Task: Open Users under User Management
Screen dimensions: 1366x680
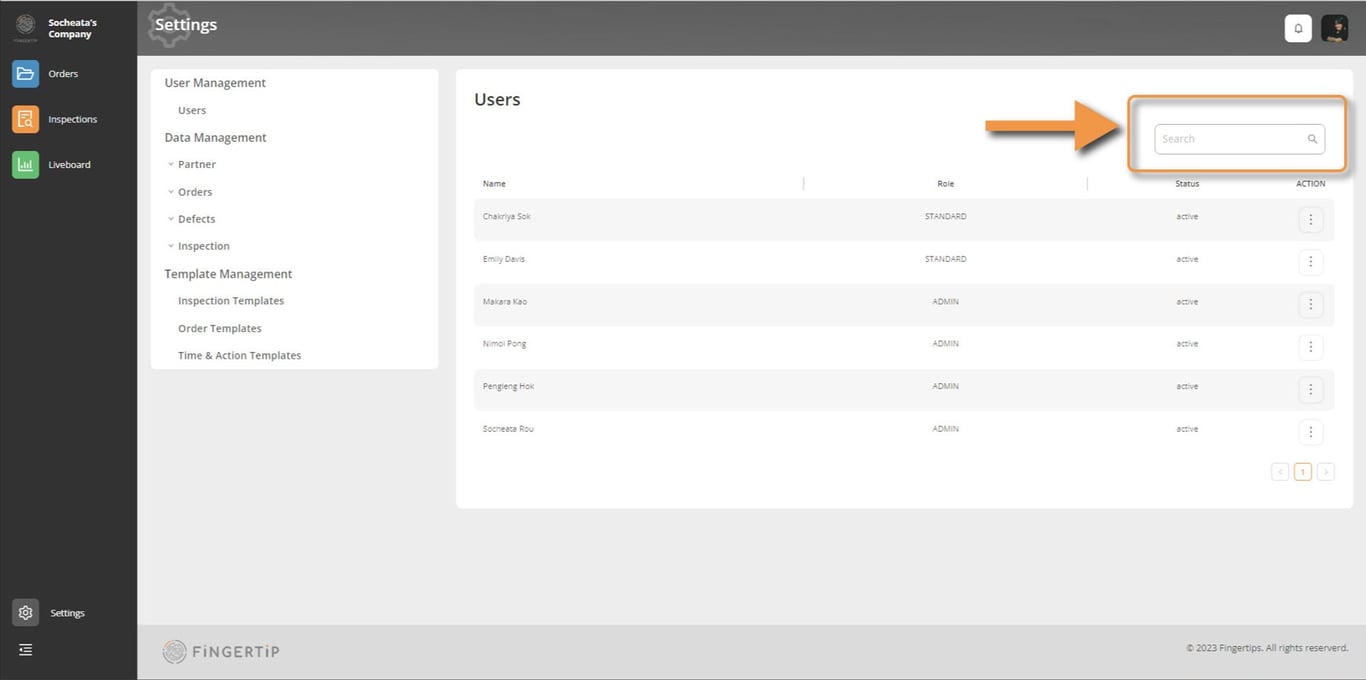Action: pos(192,111)
